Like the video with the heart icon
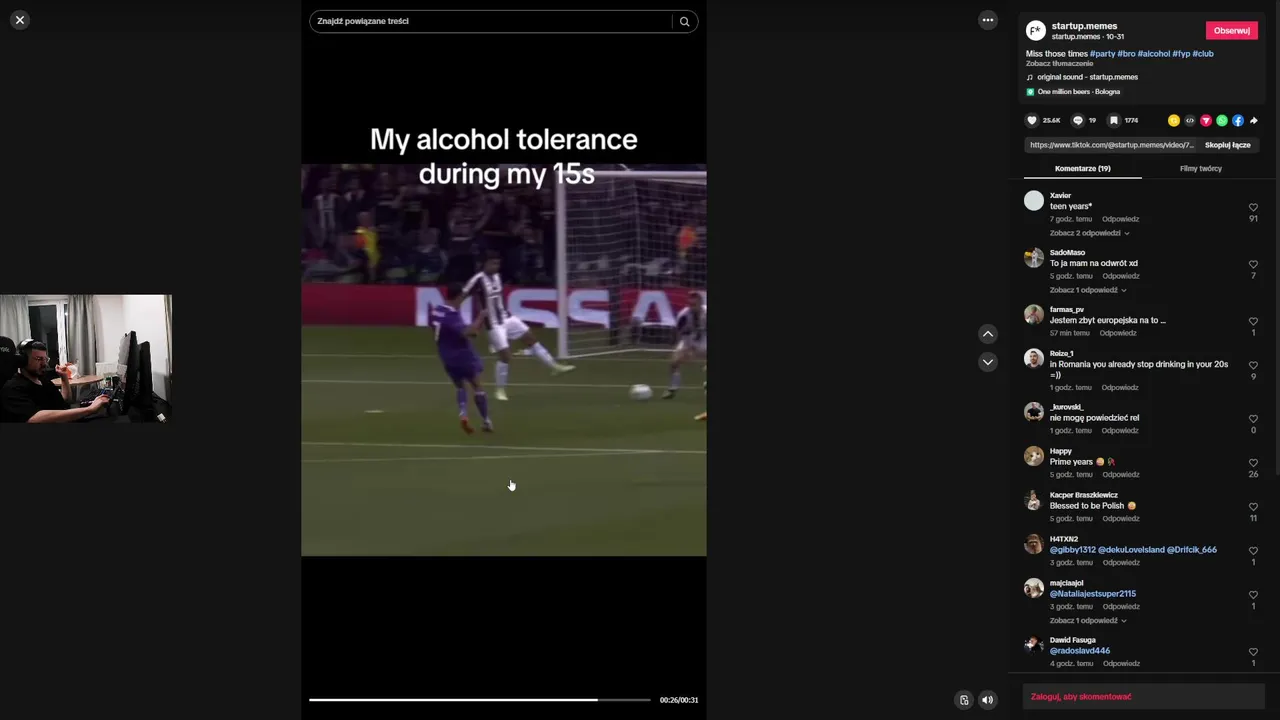The width and height of the screenshot is (1280, 720). [x=1032, y=120]
